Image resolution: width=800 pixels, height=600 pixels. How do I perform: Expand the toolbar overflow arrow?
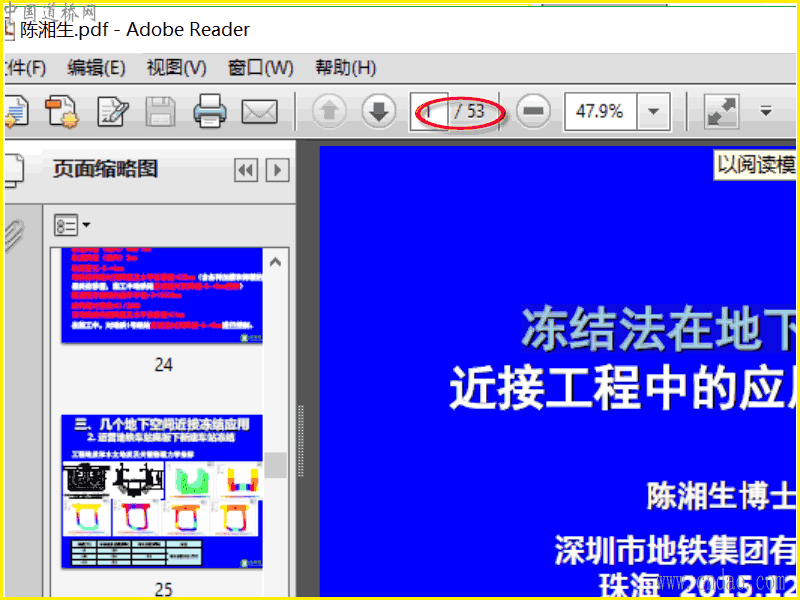coord(766,111)
